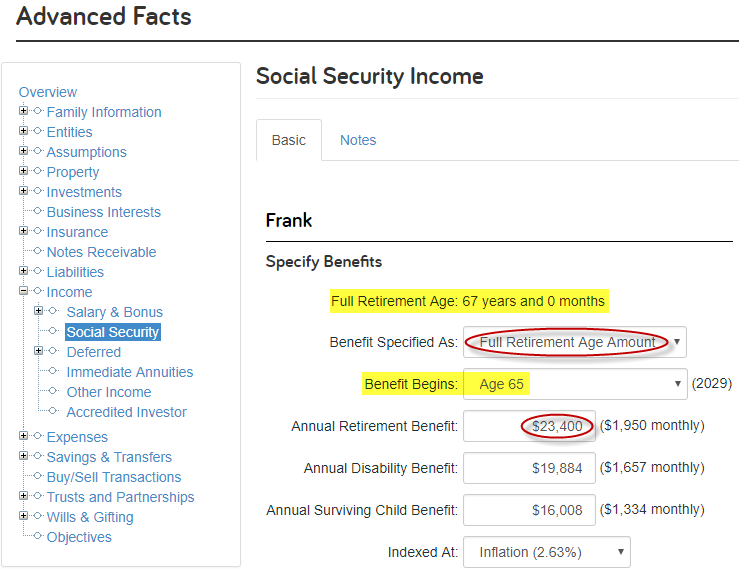This screenshot has width=739, height=574.
Task: Open the Benefit Specified As dropdown
Action: point(575,342)
